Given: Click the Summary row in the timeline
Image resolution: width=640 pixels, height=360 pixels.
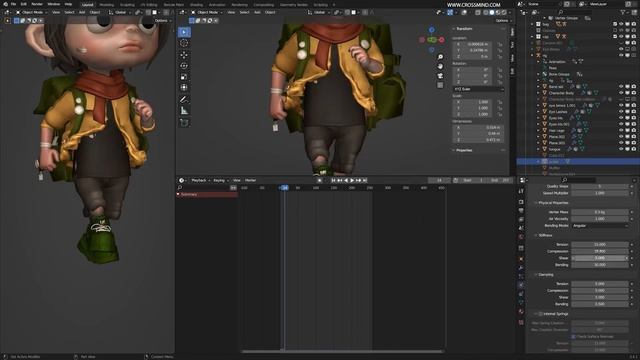Looking at the screenshot, I should pyautogui.click(x=207, y=195).
